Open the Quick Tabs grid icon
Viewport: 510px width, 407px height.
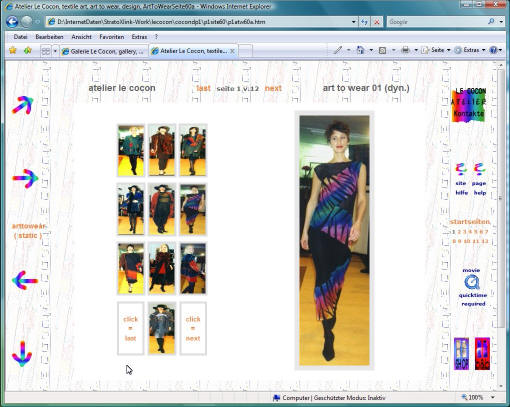(x=46, y=51)
